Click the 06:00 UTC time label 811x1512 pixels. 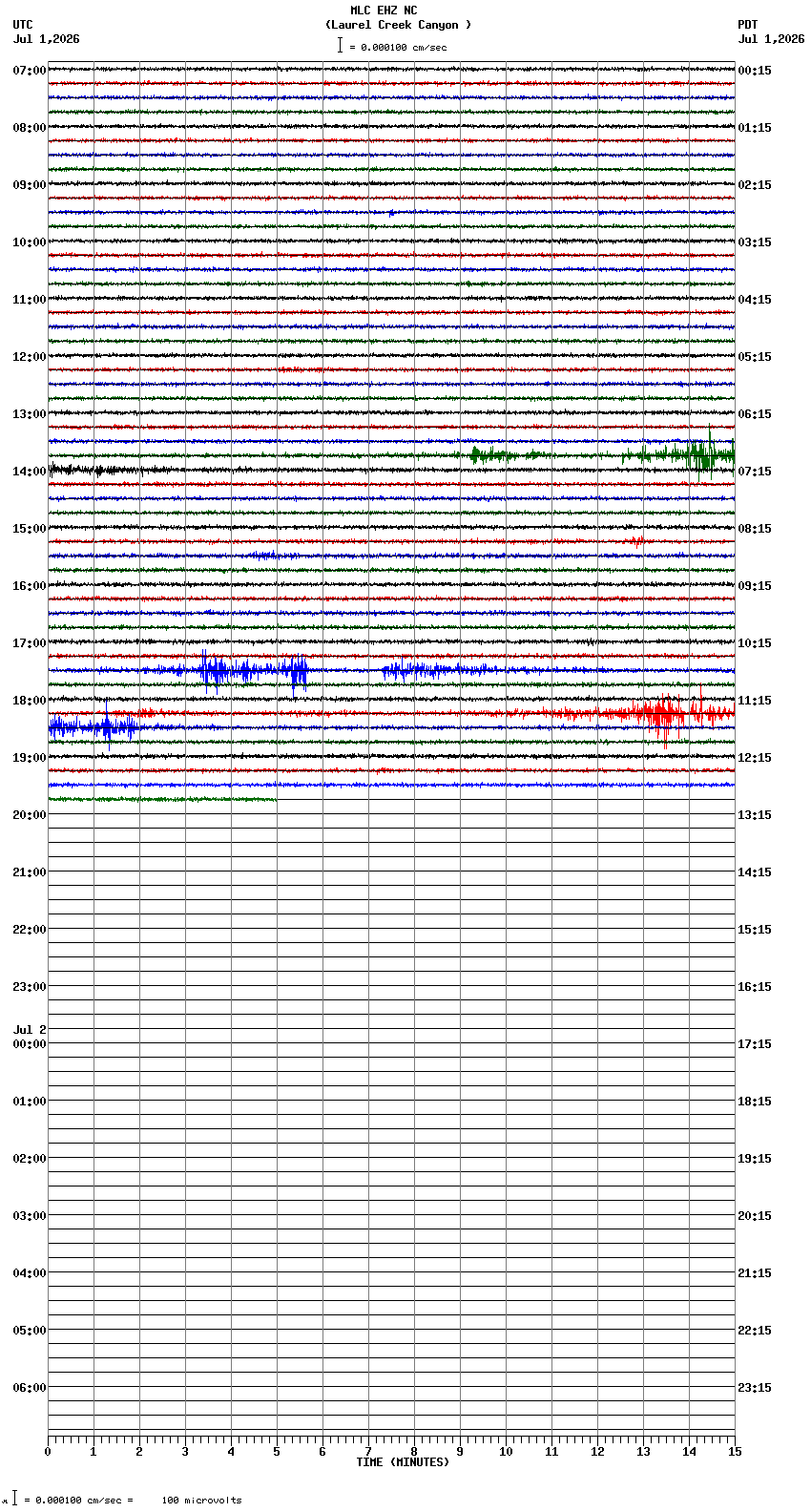point(30,1388)
